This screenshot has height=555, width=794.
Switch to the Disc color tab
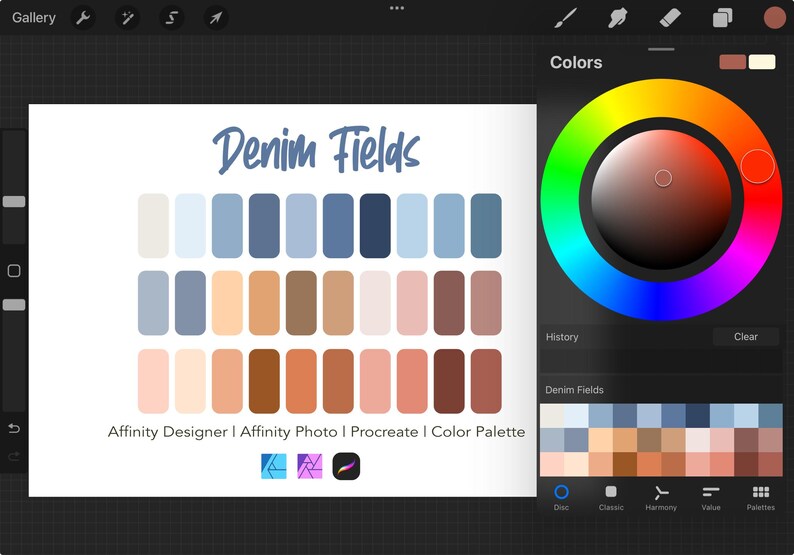pyautogui.click(x=561, y=498)
